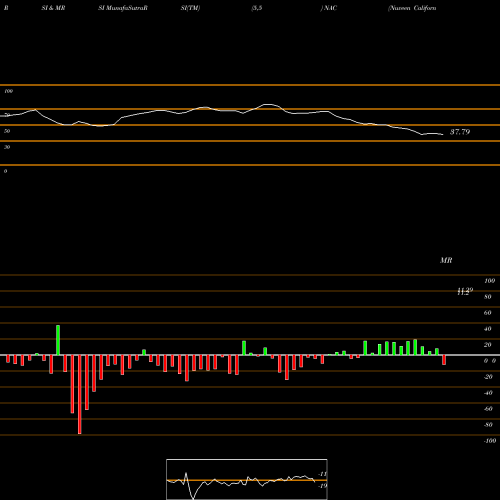Viewport: 500px width, 500px height.
Task: Click the MR axis label -40 on right
Action: coord(488,393)
